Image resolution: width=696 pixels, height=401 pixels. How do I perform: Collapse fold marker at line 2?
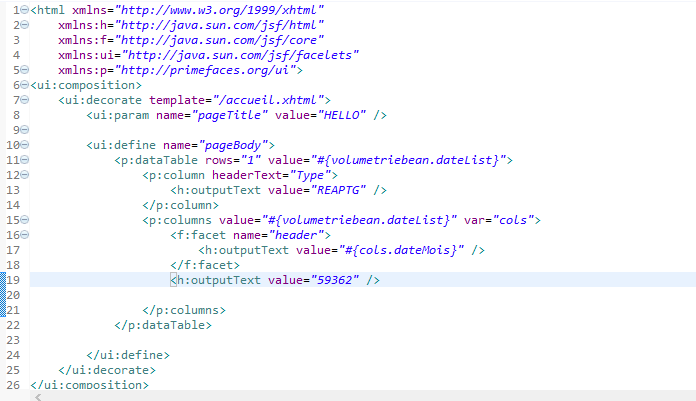tap(25, 25)
